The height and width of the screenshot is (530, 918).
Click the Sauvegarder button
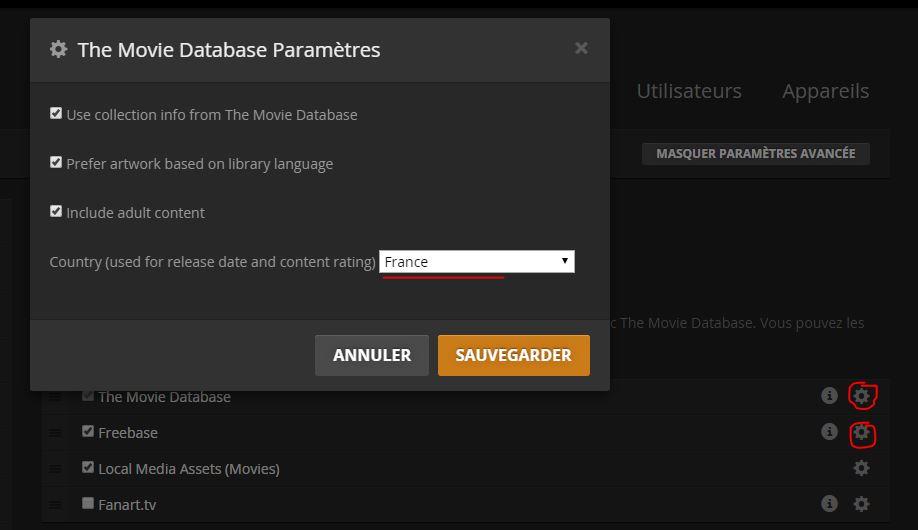[513, 355]
